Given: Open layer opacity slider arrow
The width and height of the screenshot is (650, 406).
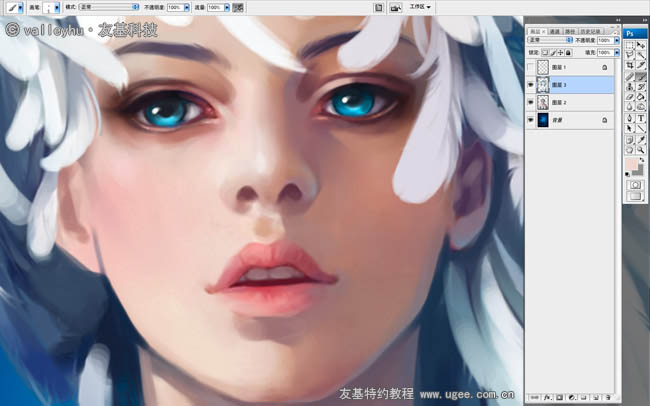Looking at the screenshot, I should click(x=617, y=40).
